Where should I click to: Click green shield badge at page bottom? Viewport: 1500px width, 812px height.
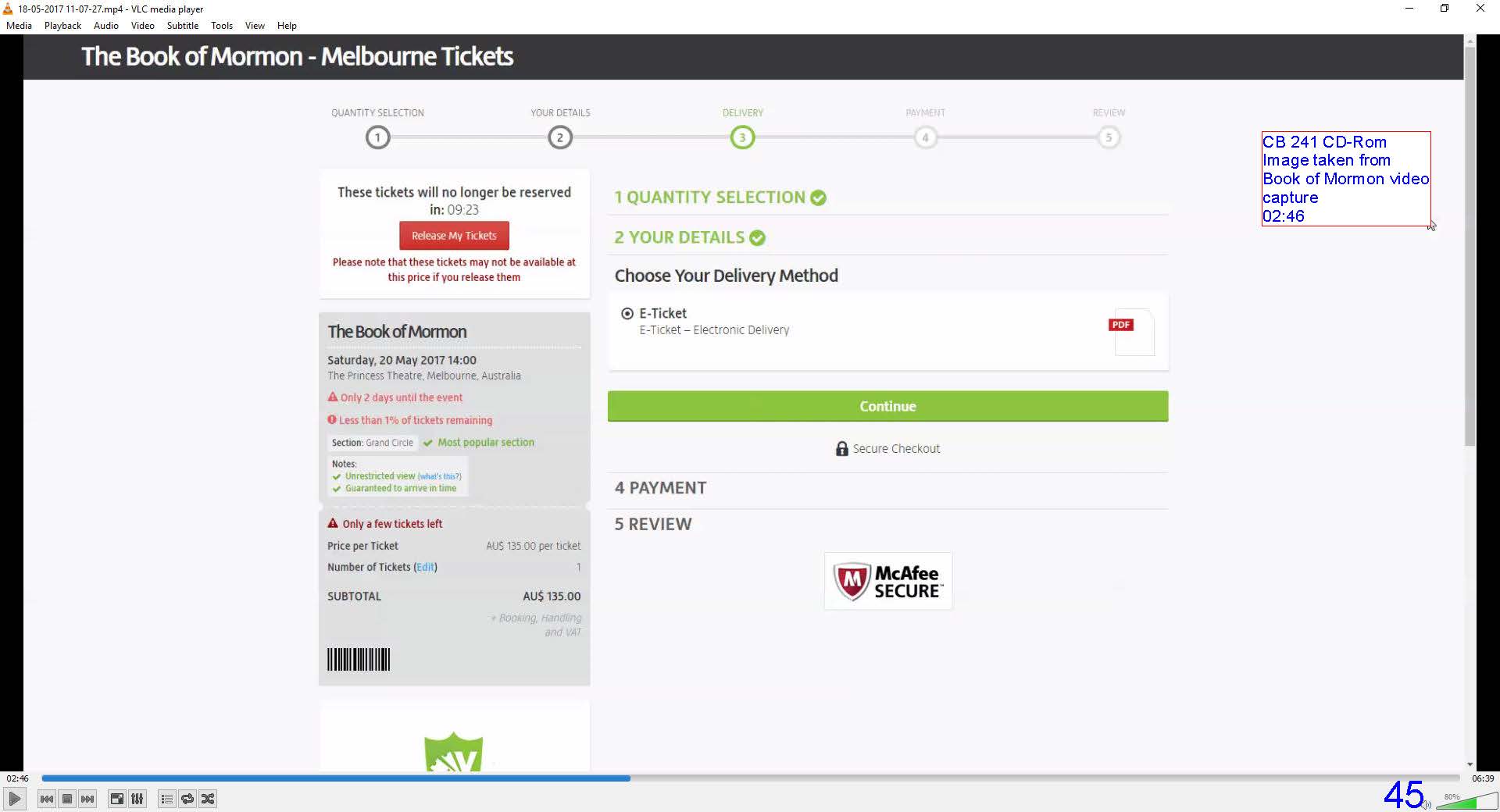[x=453, y=753]
